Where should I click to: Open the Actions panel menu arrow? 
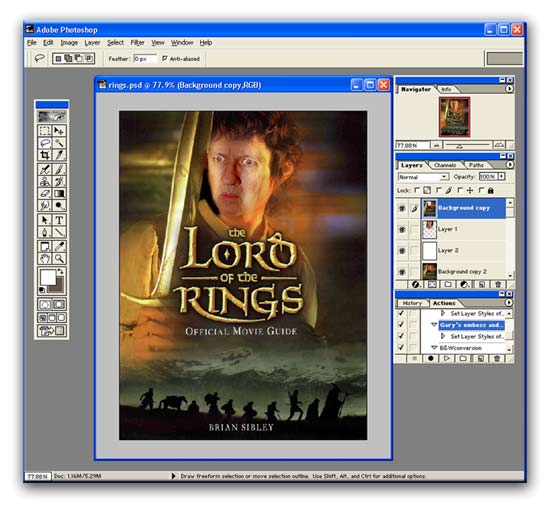click(x=509, y=302)
